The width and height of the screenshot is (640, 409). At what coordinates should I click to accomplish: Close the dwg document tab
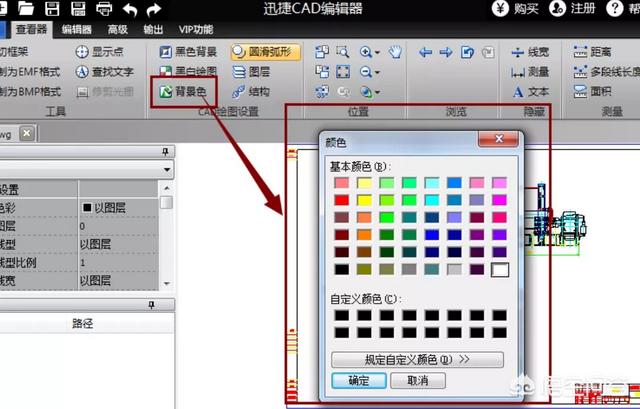pyautogui.click(x=27, y=133)
